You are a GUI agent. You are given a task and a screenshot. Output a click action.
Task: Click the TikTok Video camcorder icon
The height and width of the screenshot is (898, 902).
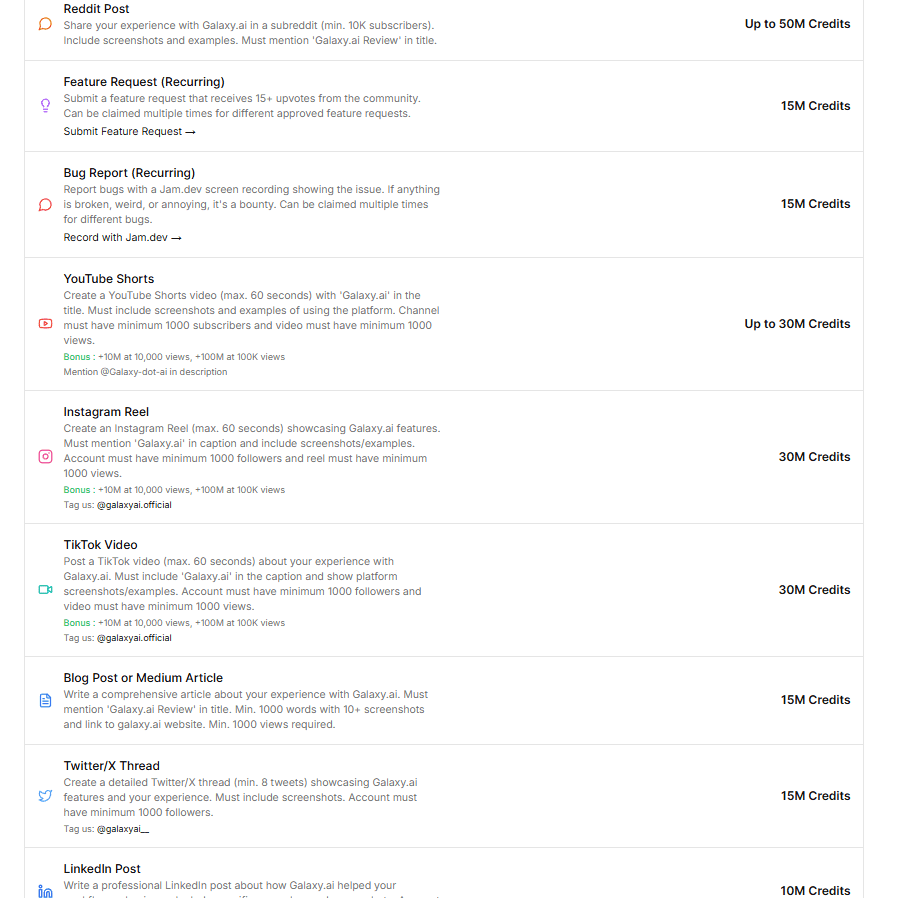tap(45, 590)
